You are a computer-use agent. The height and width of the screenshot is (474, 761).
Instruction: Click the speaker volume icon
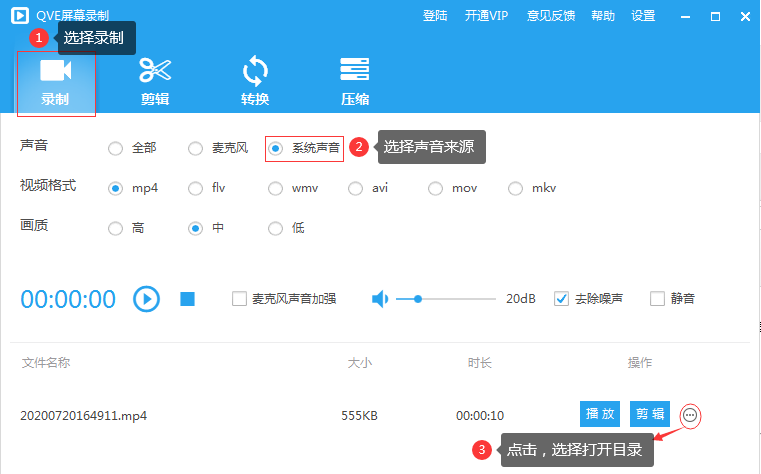(380, 298)
